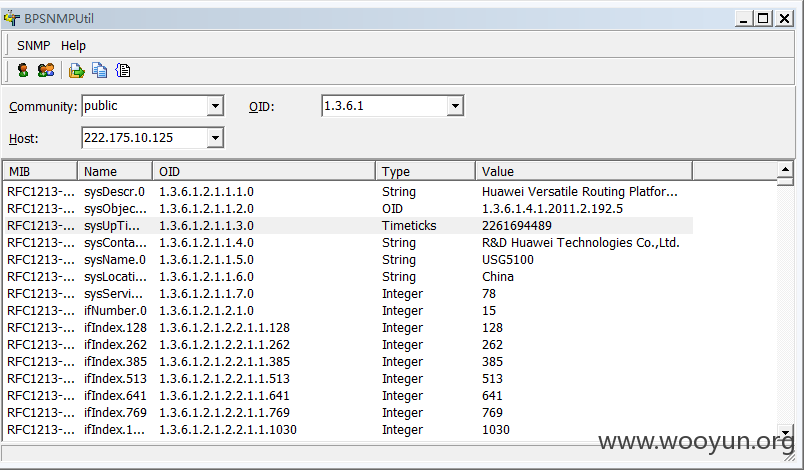
Task: Open the SNMP menu
Action: click(x=33, y=46)
